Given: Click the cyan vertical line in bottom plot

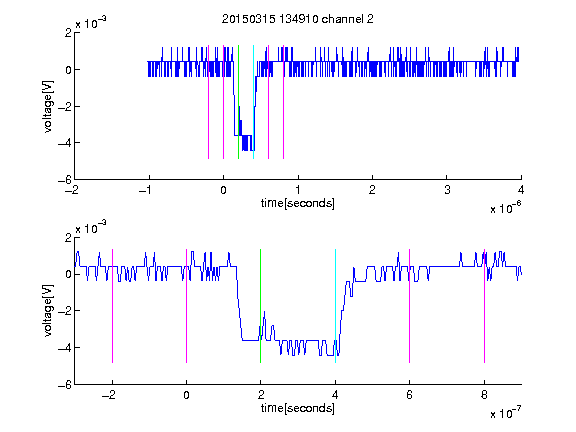Looking at the screenshot, I should point(335,306).
